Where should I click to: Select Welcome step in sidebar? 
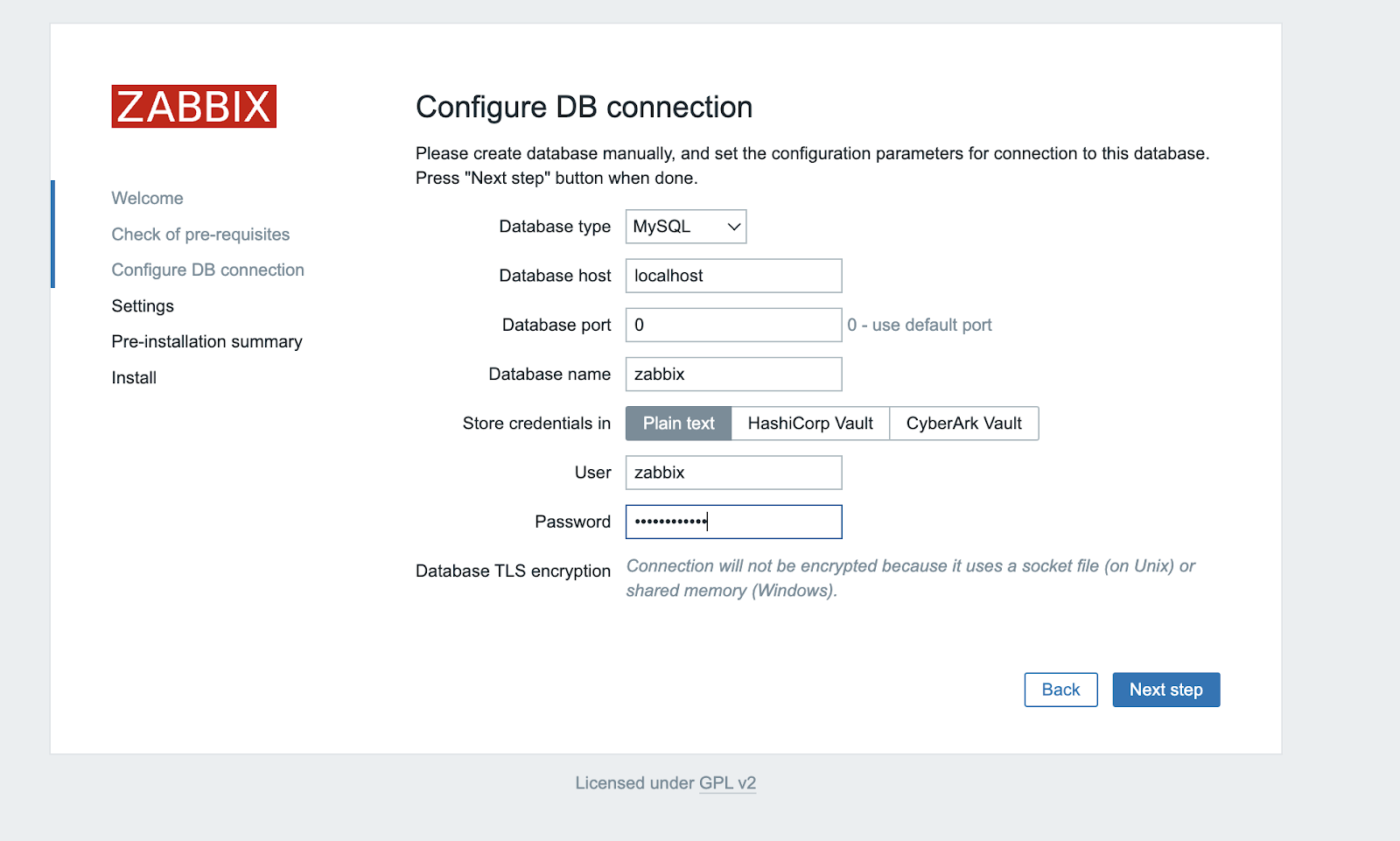(x=147, y=199)
